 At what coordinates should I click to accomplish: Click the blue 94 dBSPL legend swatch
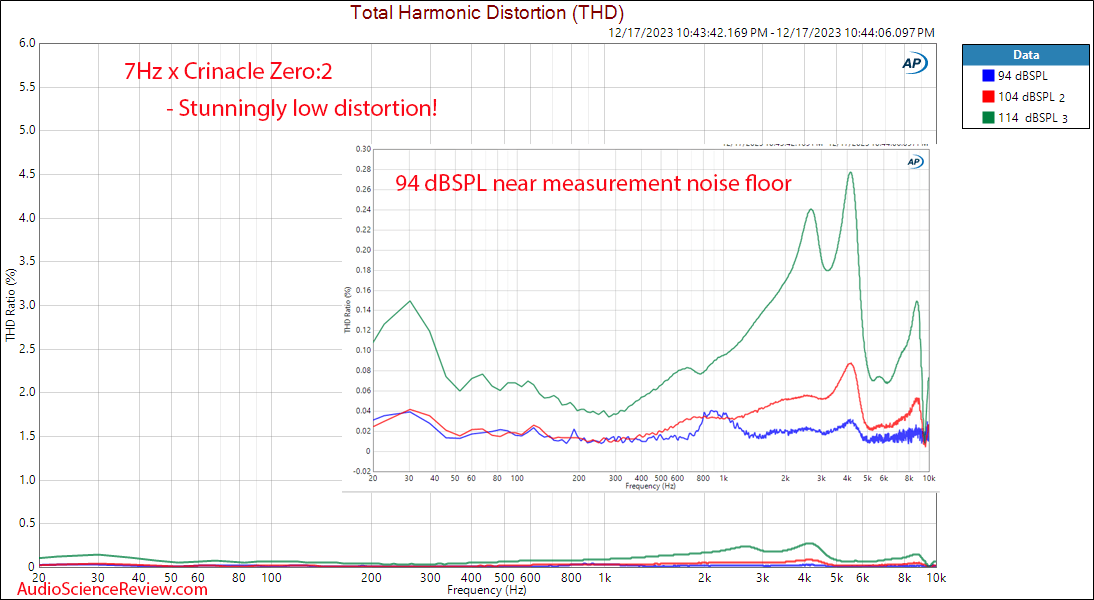(x=987, y=77)
